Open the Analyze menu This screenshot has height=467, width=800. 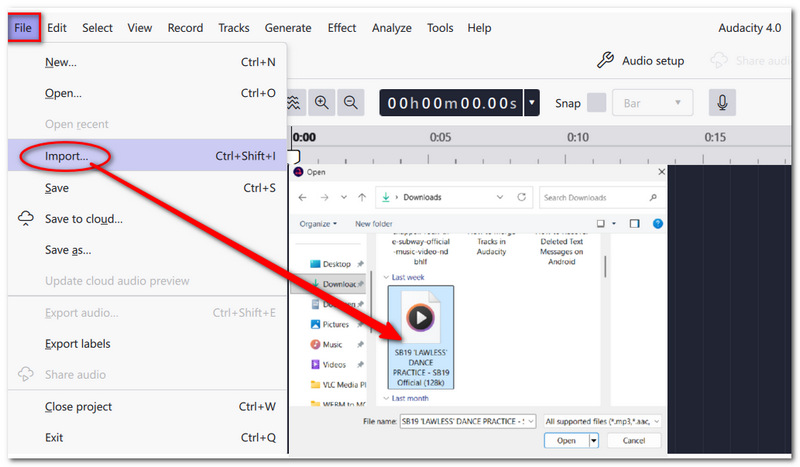point(391,28)
